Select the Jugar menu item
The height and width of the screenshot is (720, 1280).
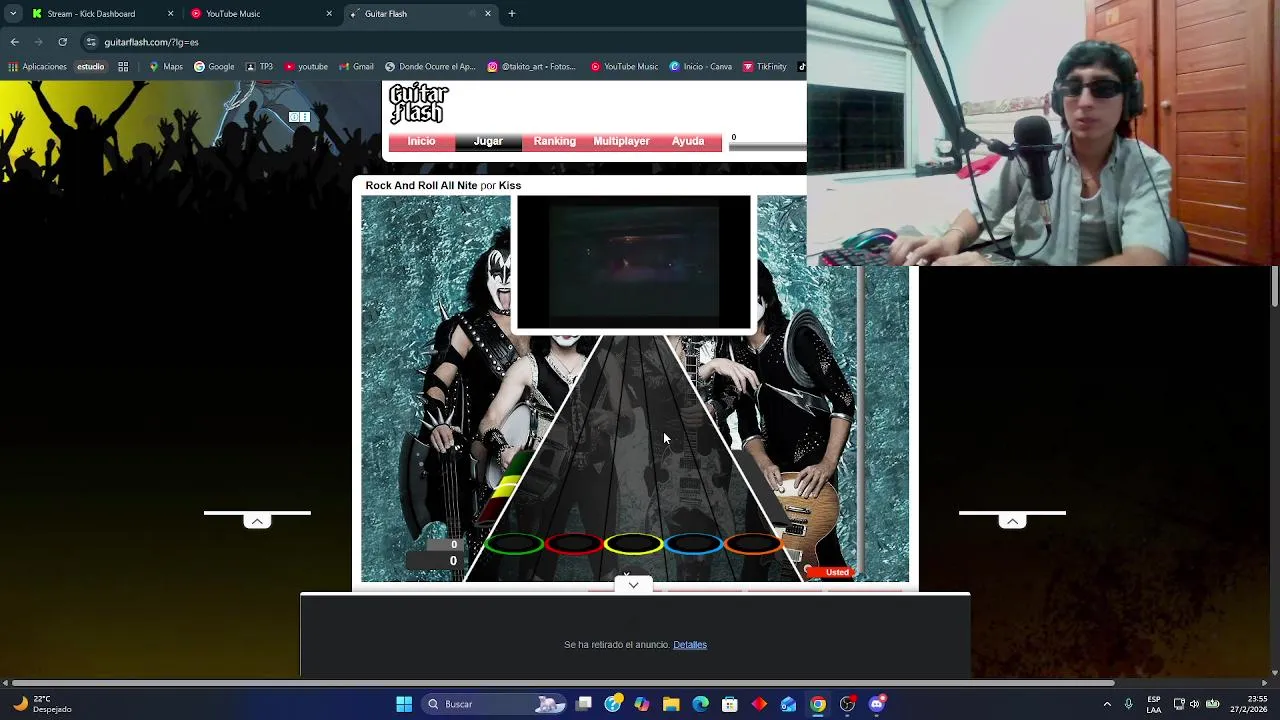click(488, 141)
